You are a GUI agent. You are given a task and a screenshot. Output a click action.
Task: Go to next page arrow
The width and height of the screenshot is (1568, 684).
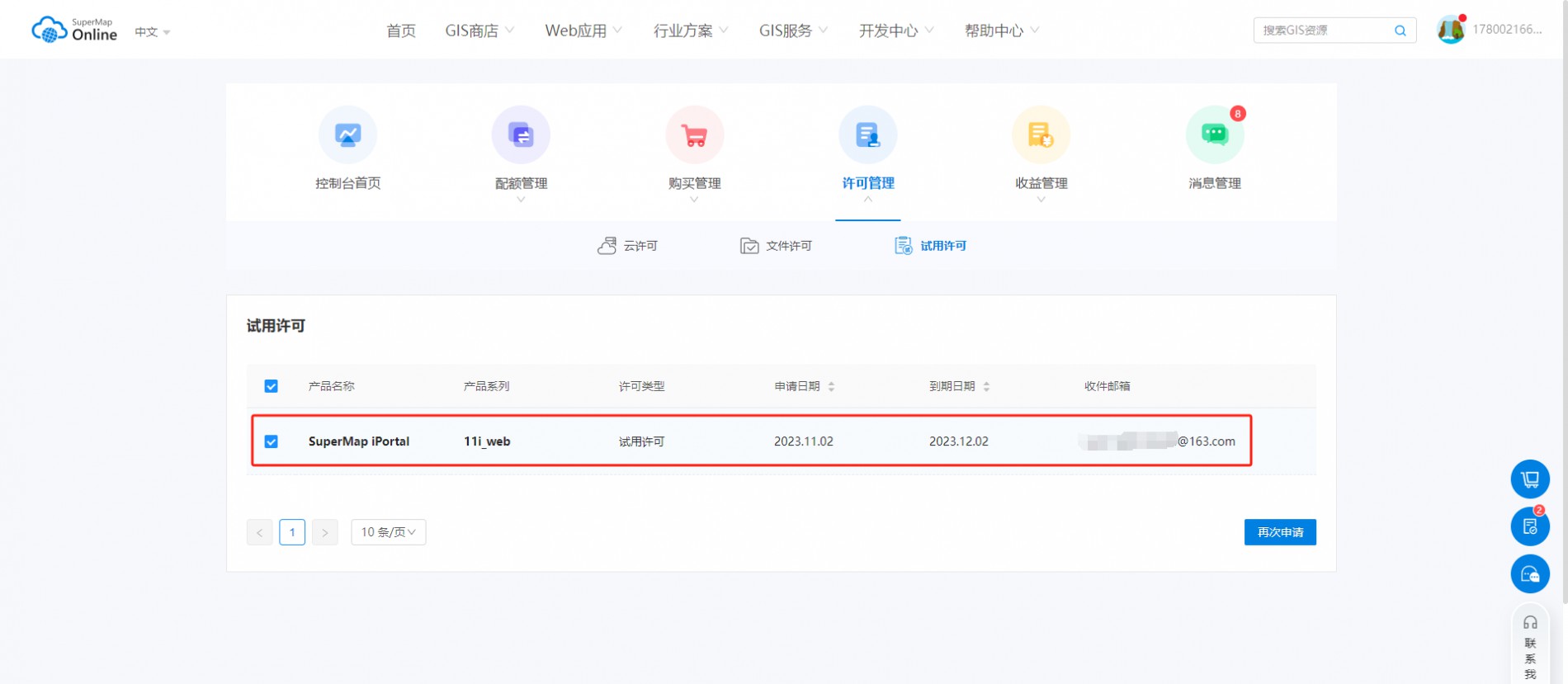(325, 532)
